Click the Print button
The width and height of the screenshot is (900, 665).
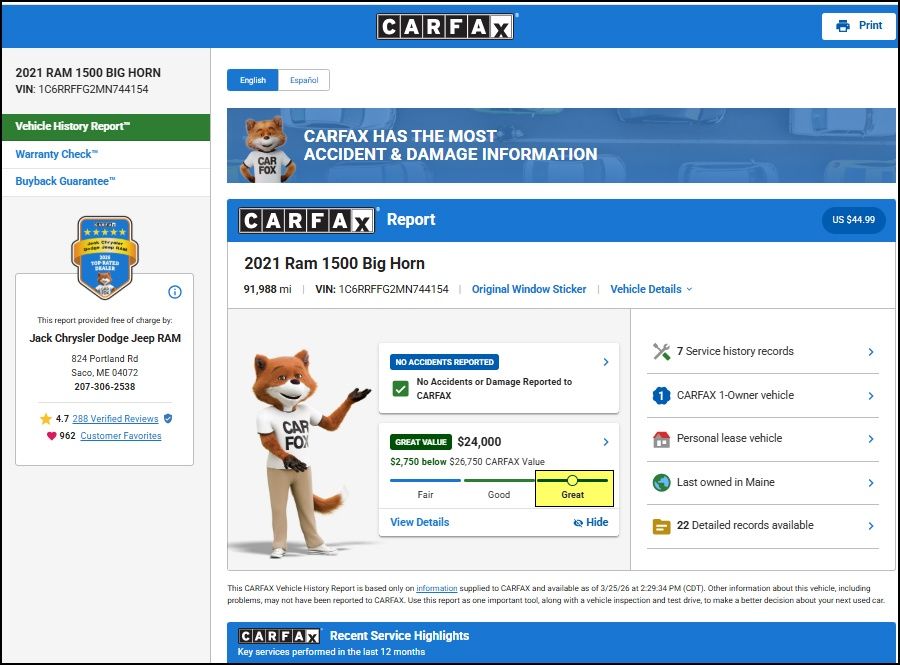coord(859,26)
